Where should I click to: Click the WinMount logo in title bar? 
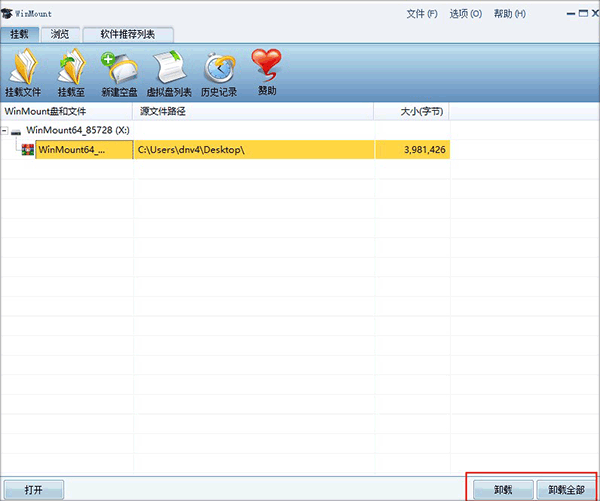(x=7, y=13)
